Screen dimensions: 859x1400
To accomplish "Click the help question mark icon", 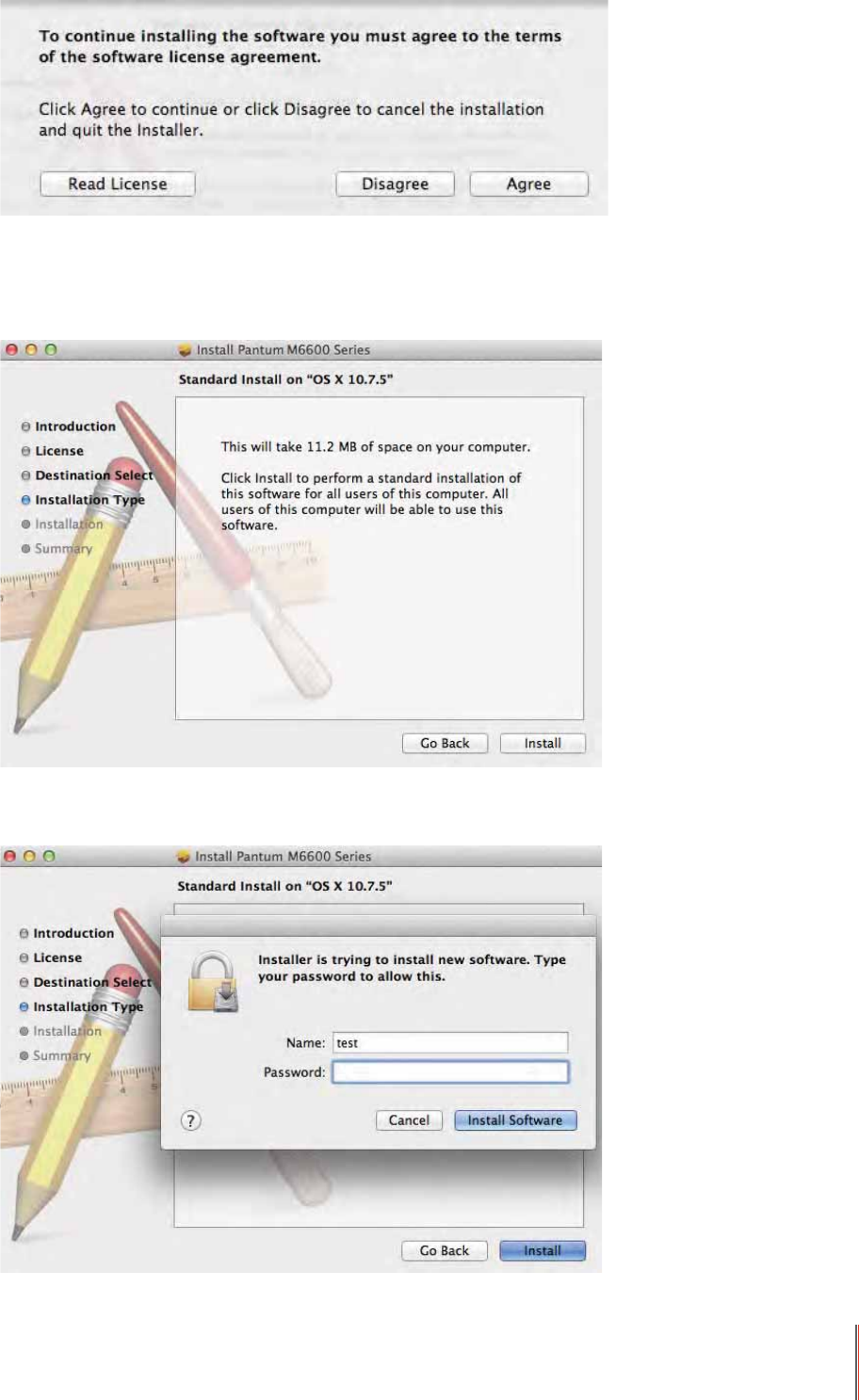I will point(191,1120).
